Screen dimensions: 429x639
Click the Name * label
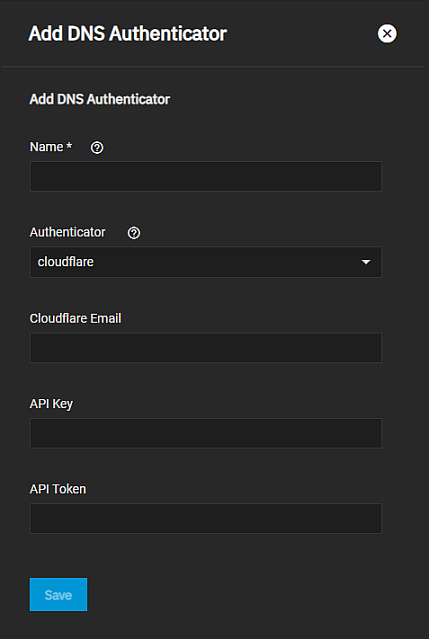51,147
